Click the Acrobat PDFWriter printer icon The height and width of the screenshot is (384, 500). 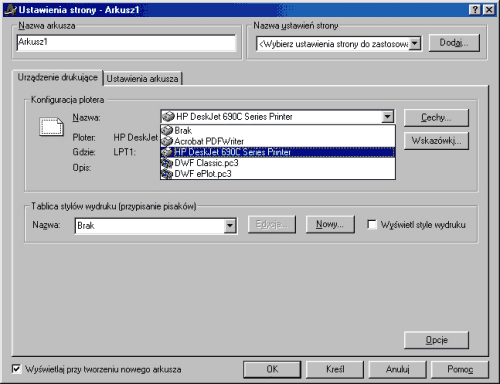[x=167, y=141]
